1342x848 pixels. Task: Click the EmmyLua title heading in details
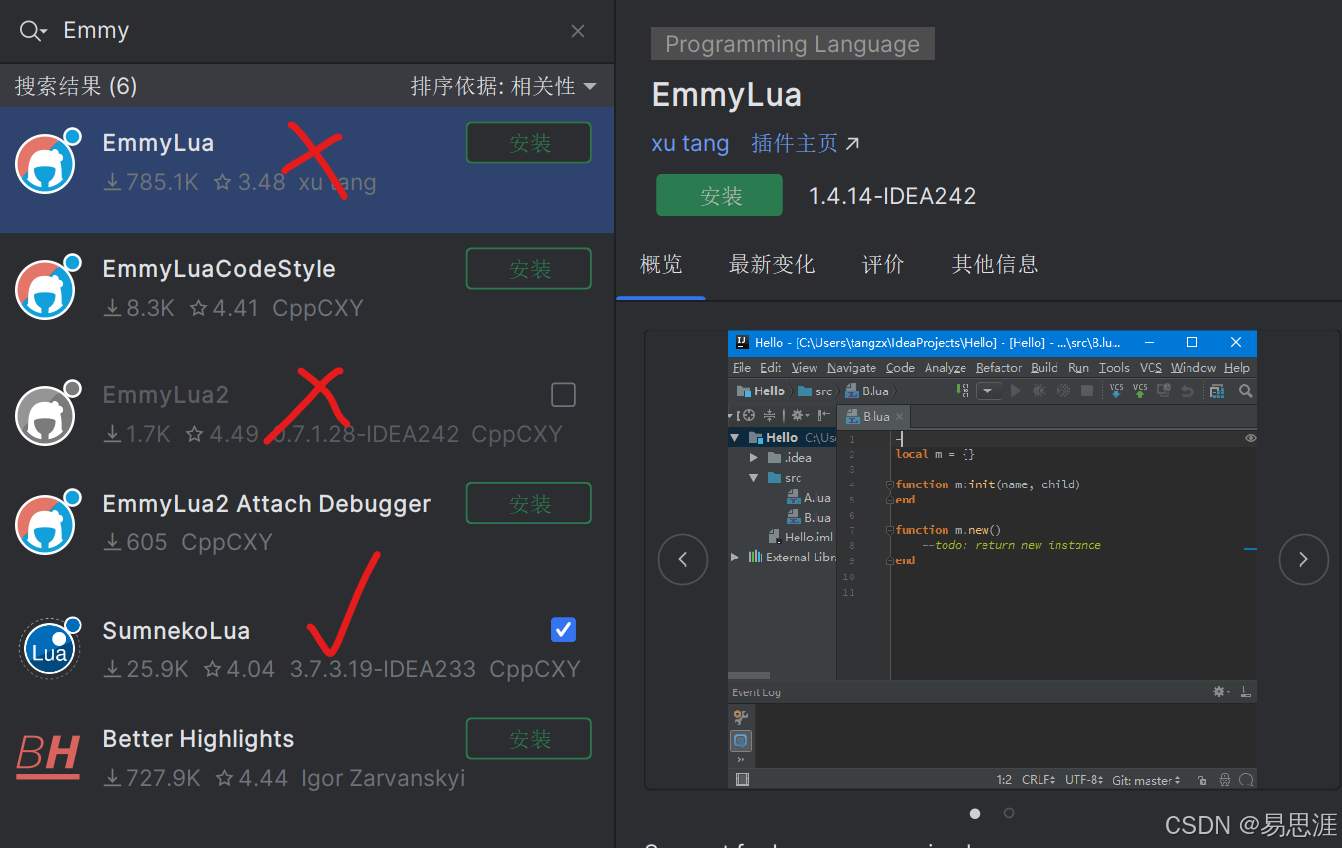(727, 95)
